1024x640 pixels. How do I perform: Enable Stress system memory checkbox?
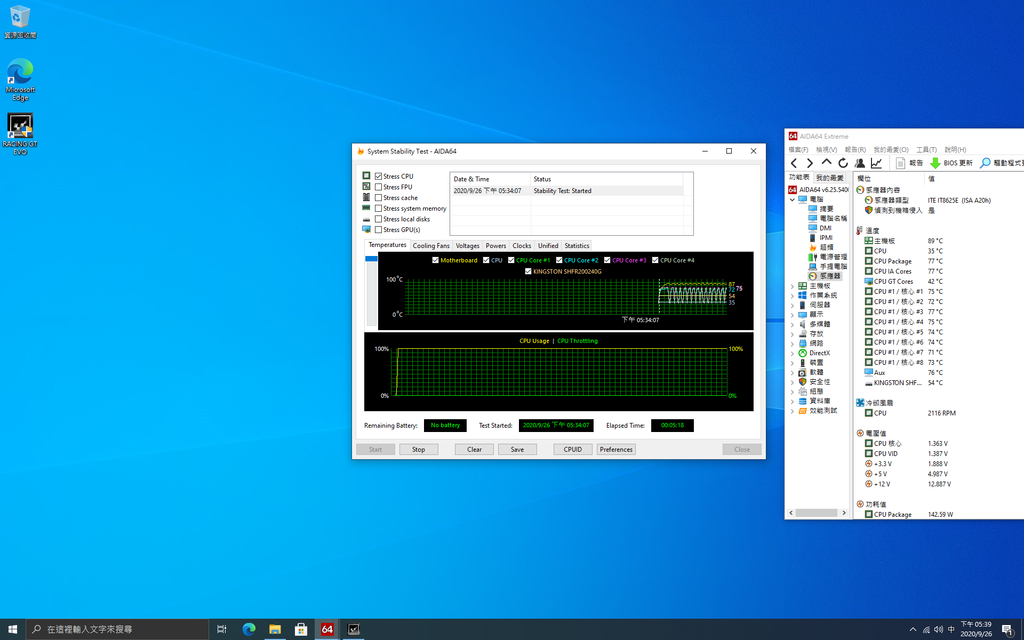[x=378, y=208]
